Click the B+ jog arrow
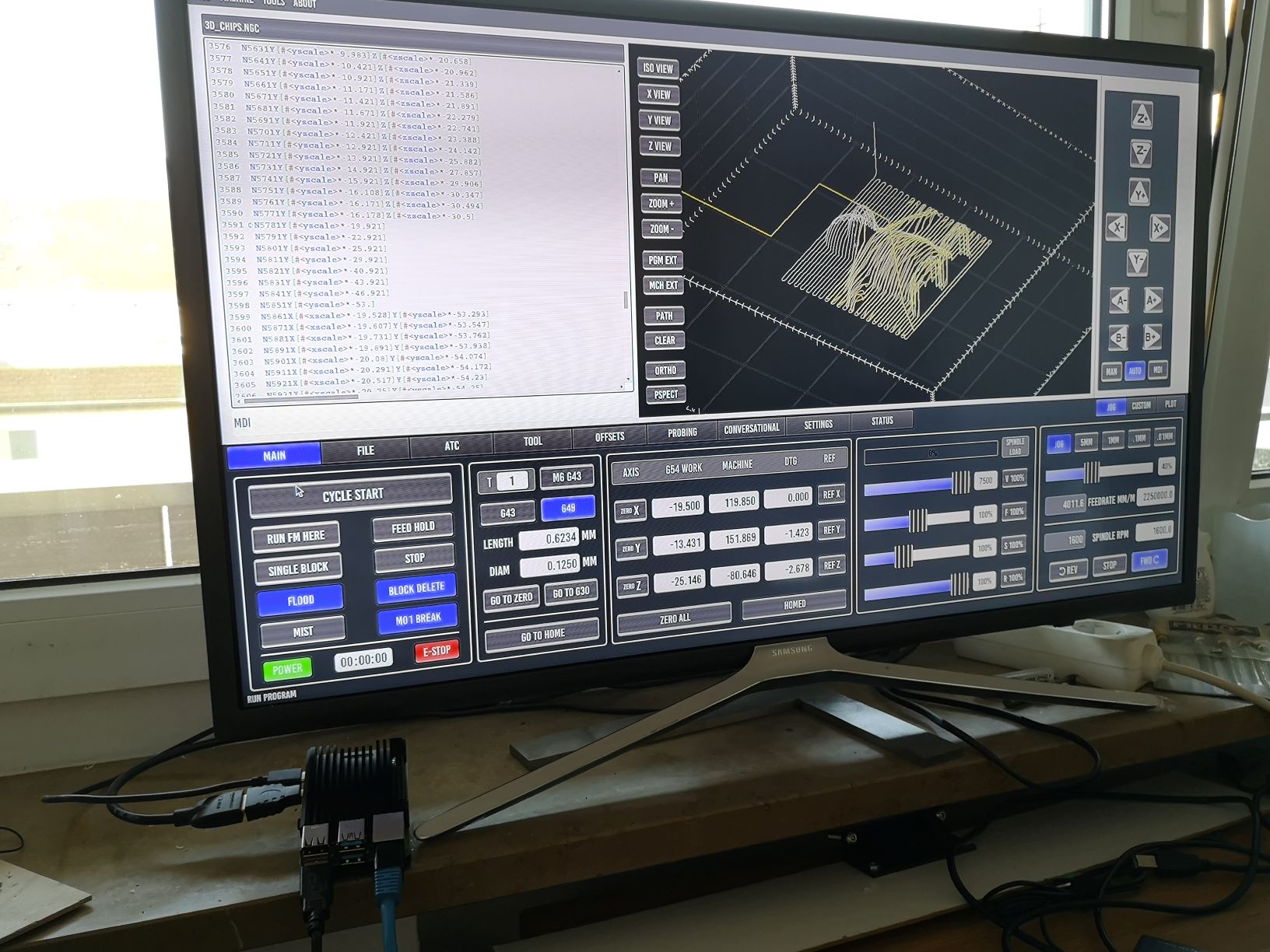The image size is (1270, 952). click(x=1152, y=337)
